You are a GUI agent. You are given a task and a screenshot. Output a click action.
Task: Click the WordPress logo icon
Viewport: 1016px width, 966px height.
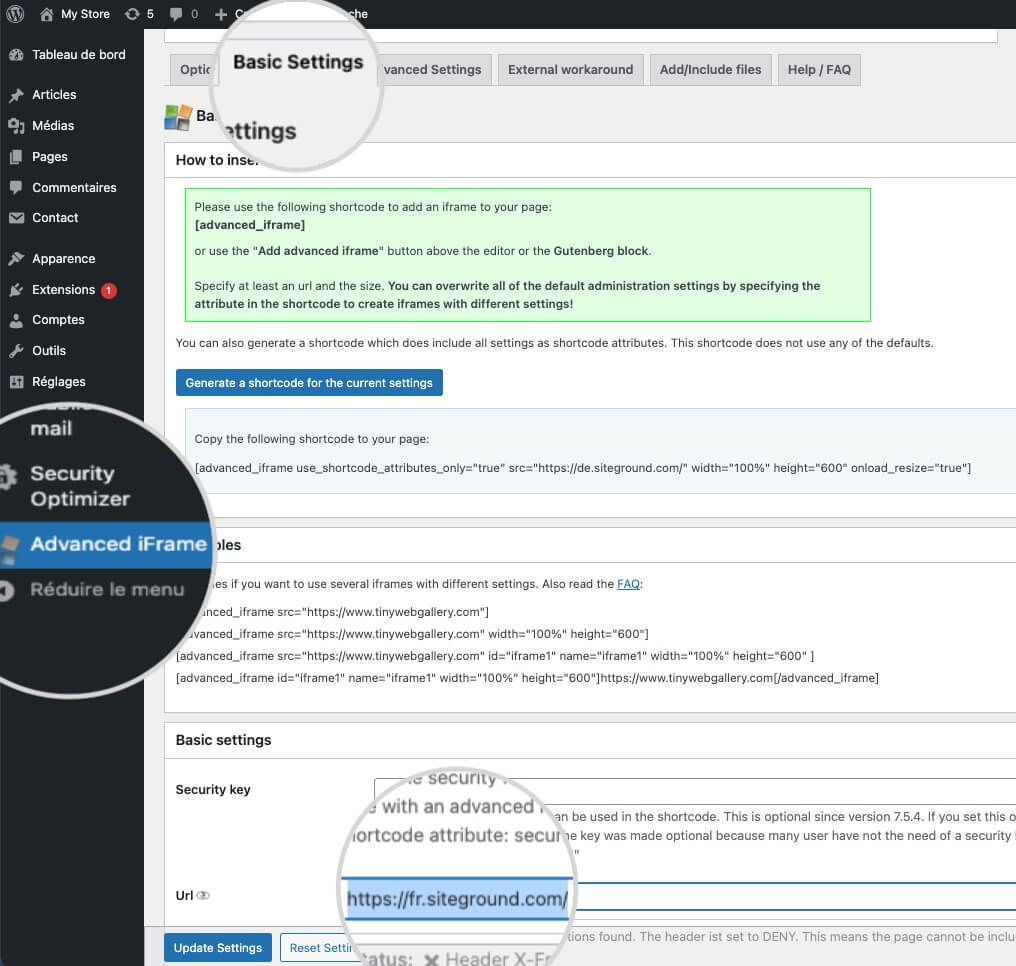click(15, 14)
